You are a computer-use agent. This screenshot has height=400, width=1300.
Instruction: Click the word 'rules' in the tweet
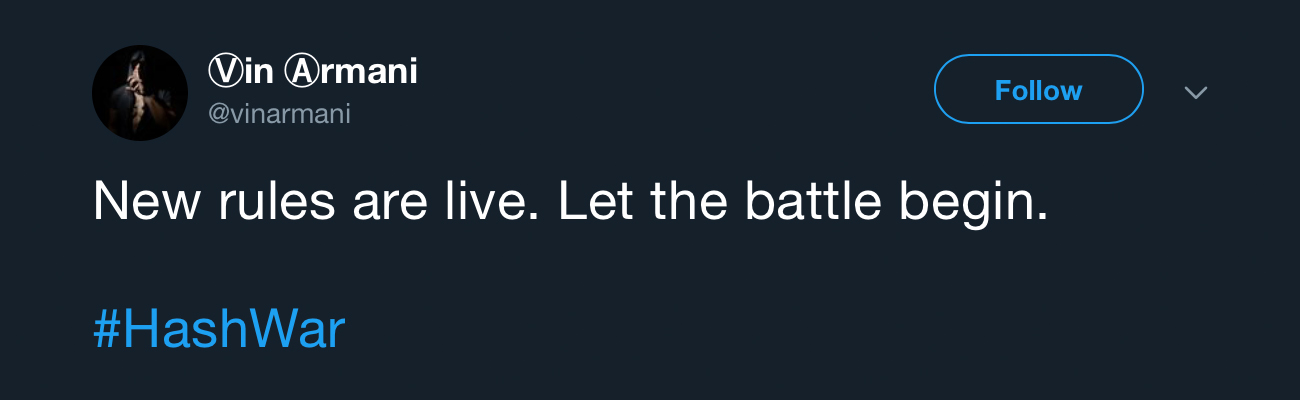coord(277,202)
